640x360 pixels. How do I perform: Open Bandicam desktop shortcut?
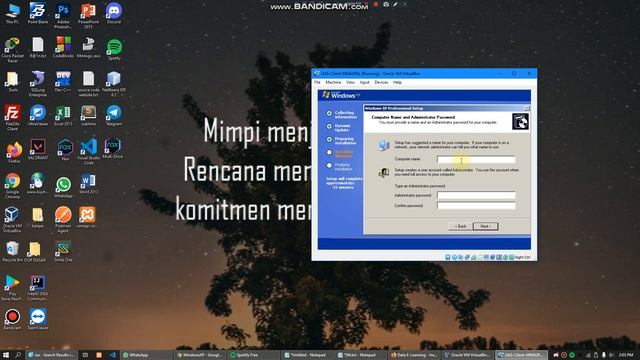pos(13,319)
